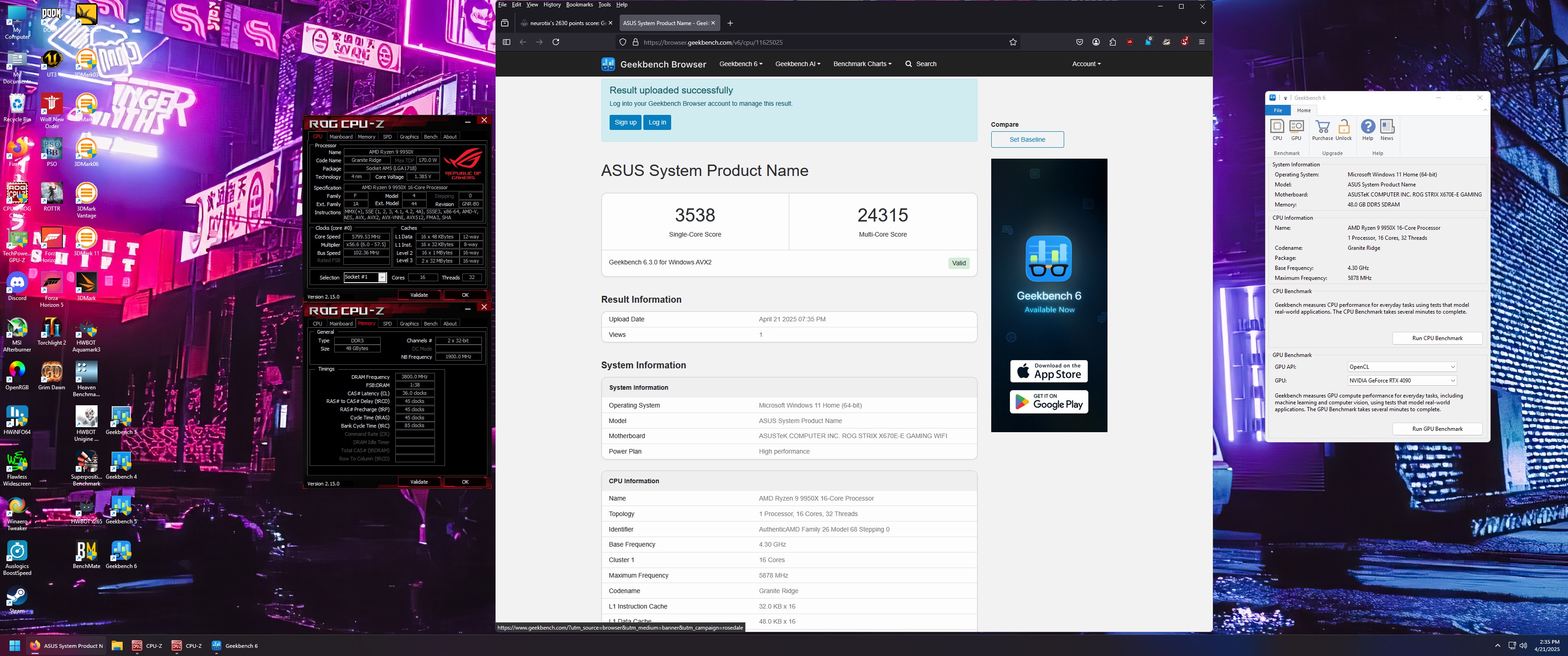Click the volume icon in system tray
Screen dimensions: 1568x656
(1524, 646)
